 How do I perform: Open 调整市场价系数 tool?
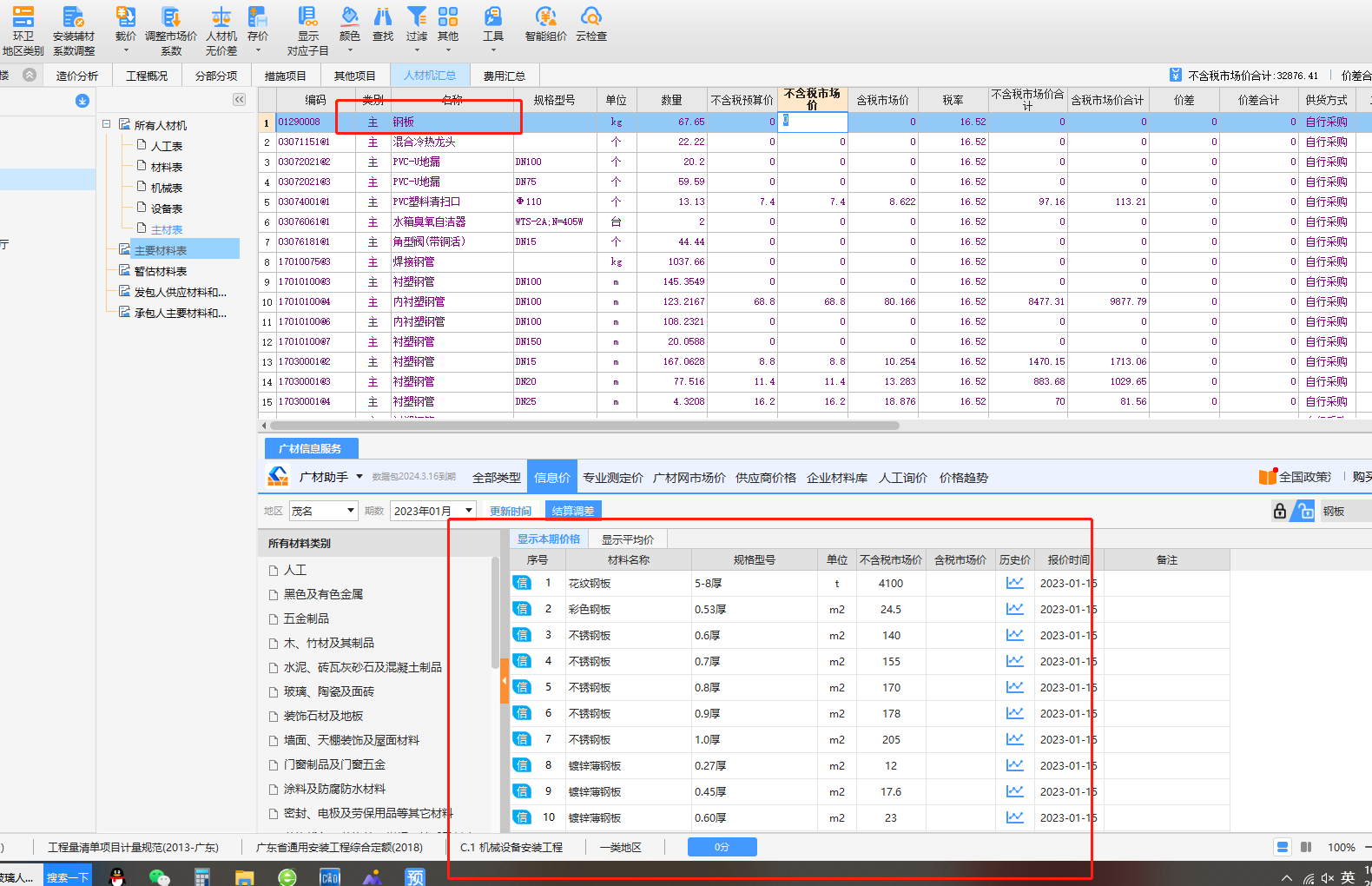171,30
